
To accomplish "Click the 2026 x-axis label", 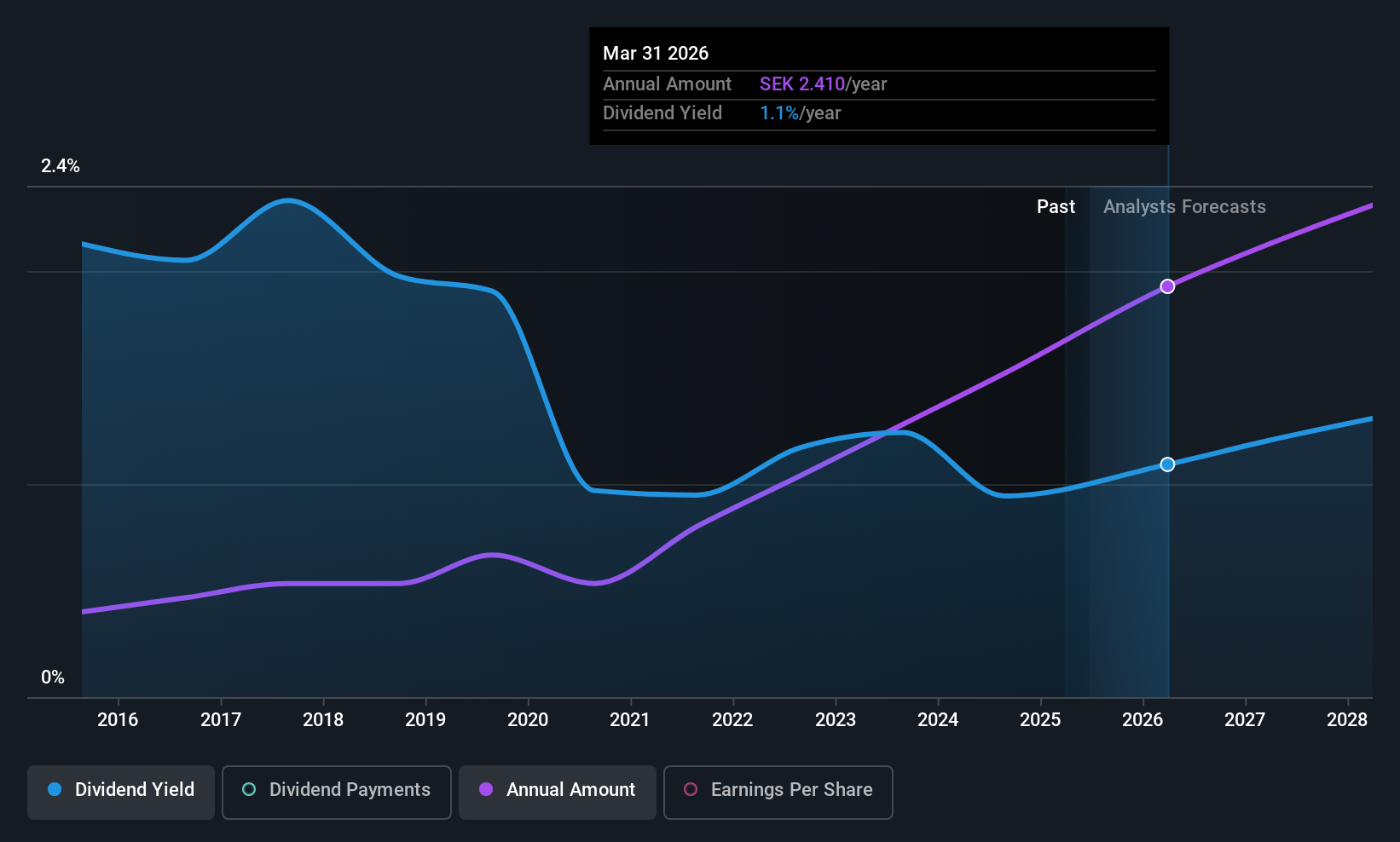I will (x=1143, y=719).
